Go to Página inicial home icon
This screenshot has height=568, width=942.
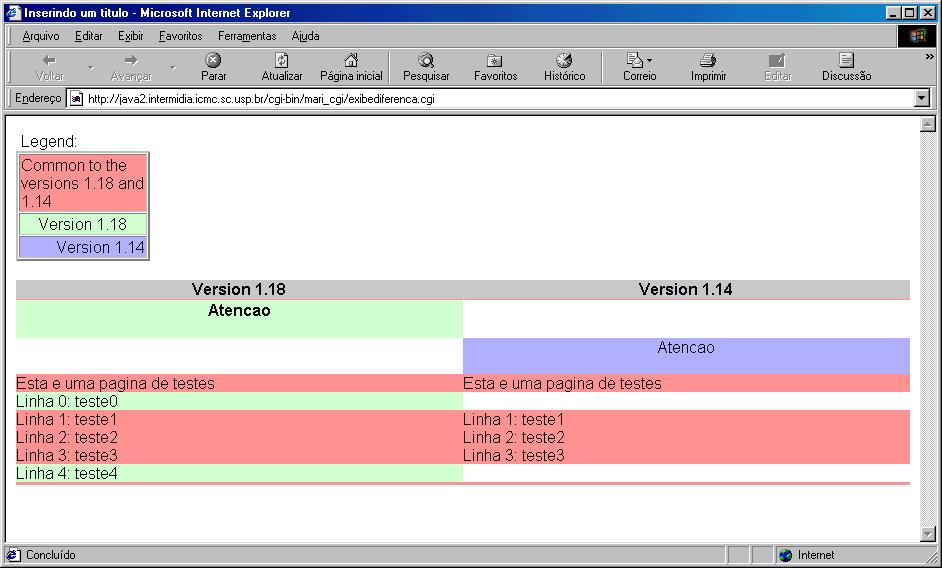[x=351, y=61]
